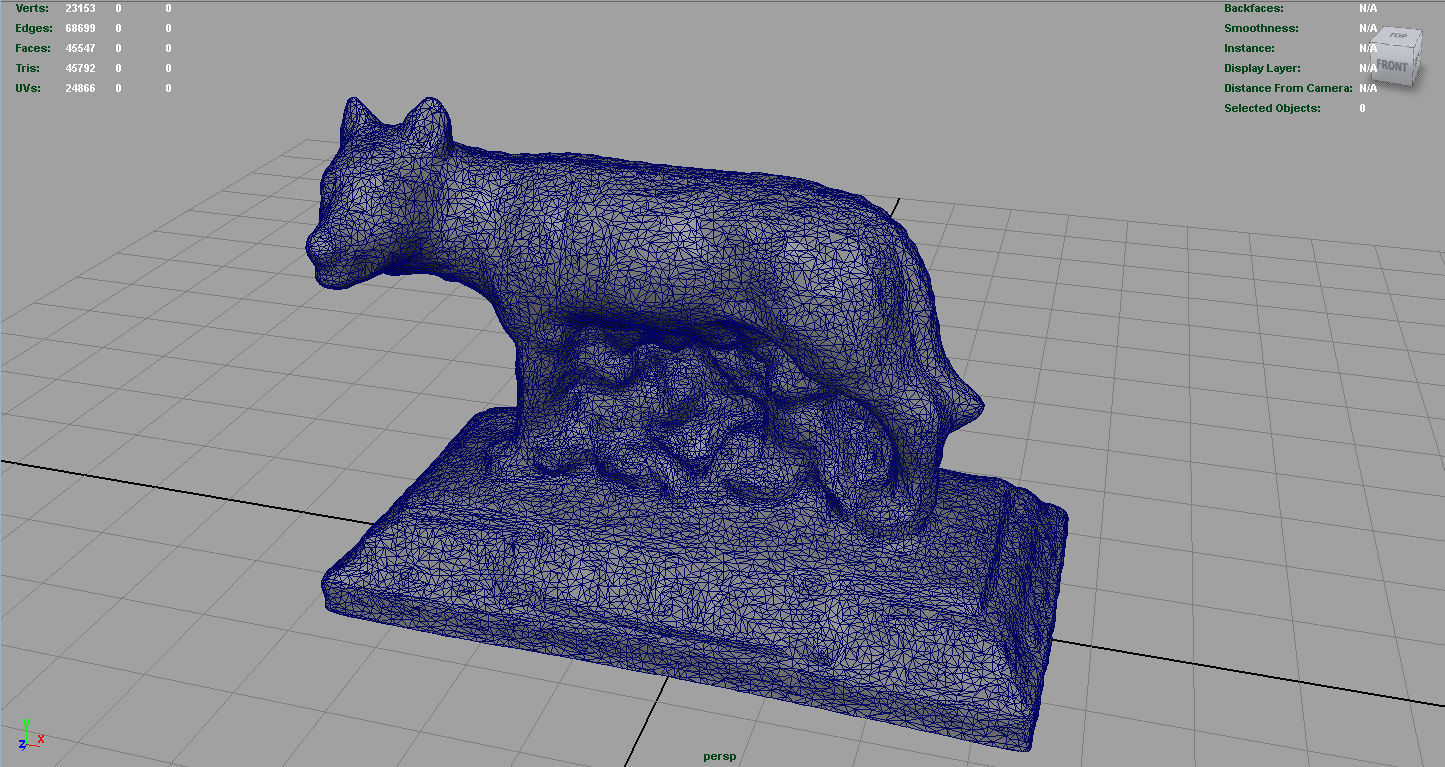The image size is (1445, 767).
Task: Click the N/A value beside Backfaces
Action: (x=1368, y=8)
